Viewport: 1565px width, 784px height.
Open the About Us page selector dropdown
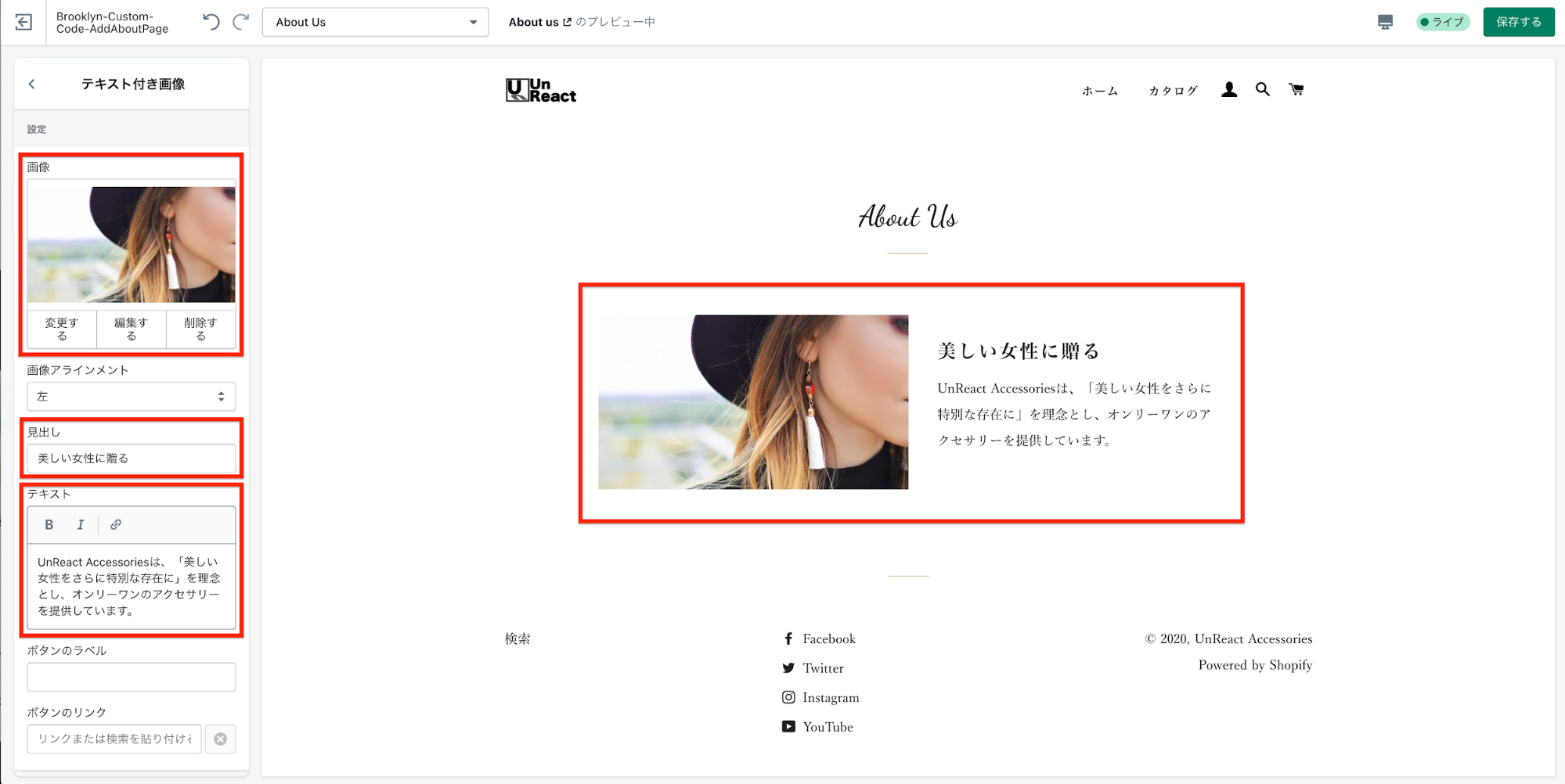[375, 22]
